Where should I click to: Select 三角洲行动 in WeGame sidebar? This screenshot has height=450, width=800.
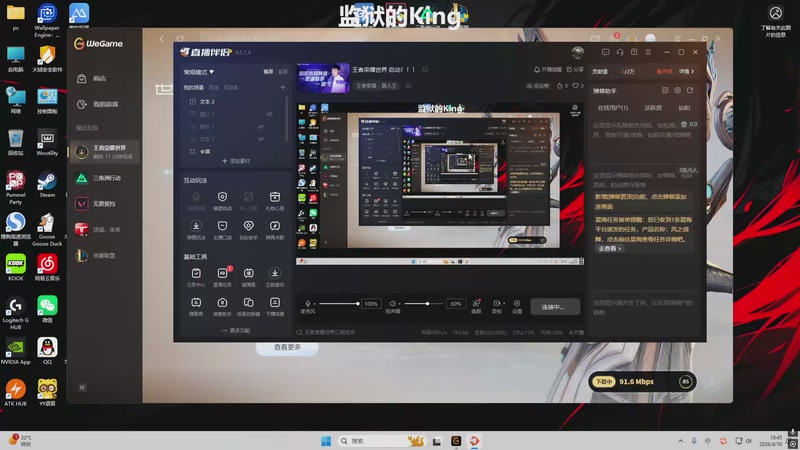tap(105, 178)
